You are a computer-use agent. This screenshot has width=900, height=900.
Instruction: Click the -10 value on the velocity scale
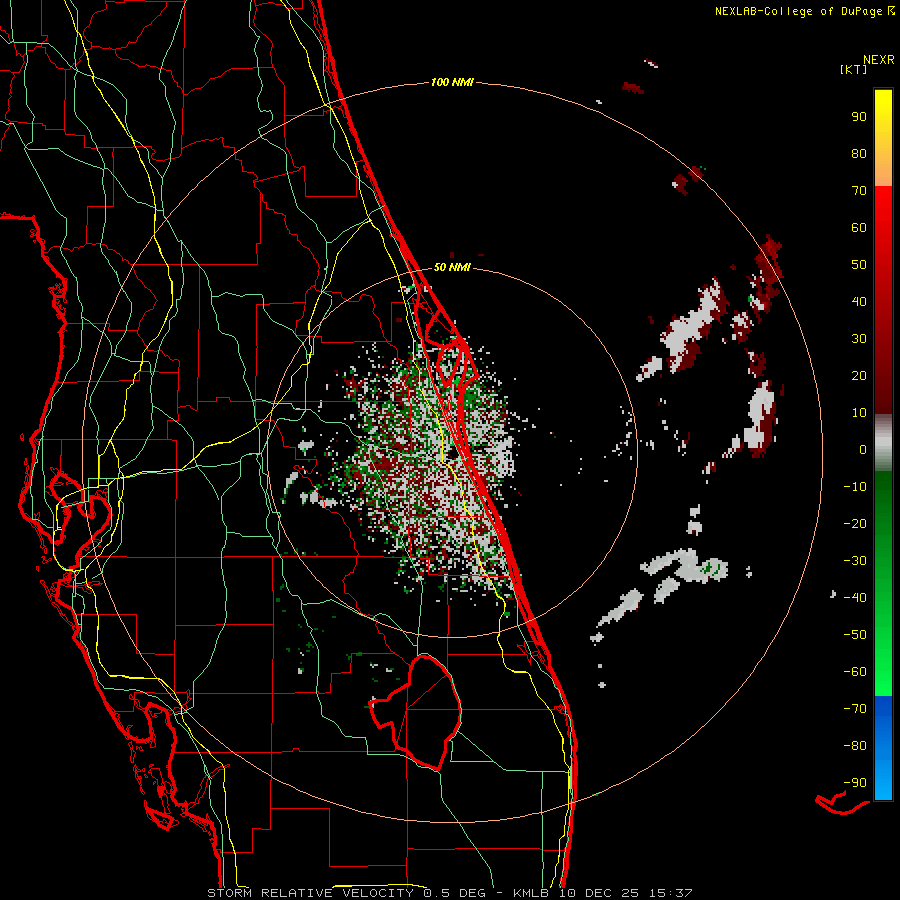855,487
